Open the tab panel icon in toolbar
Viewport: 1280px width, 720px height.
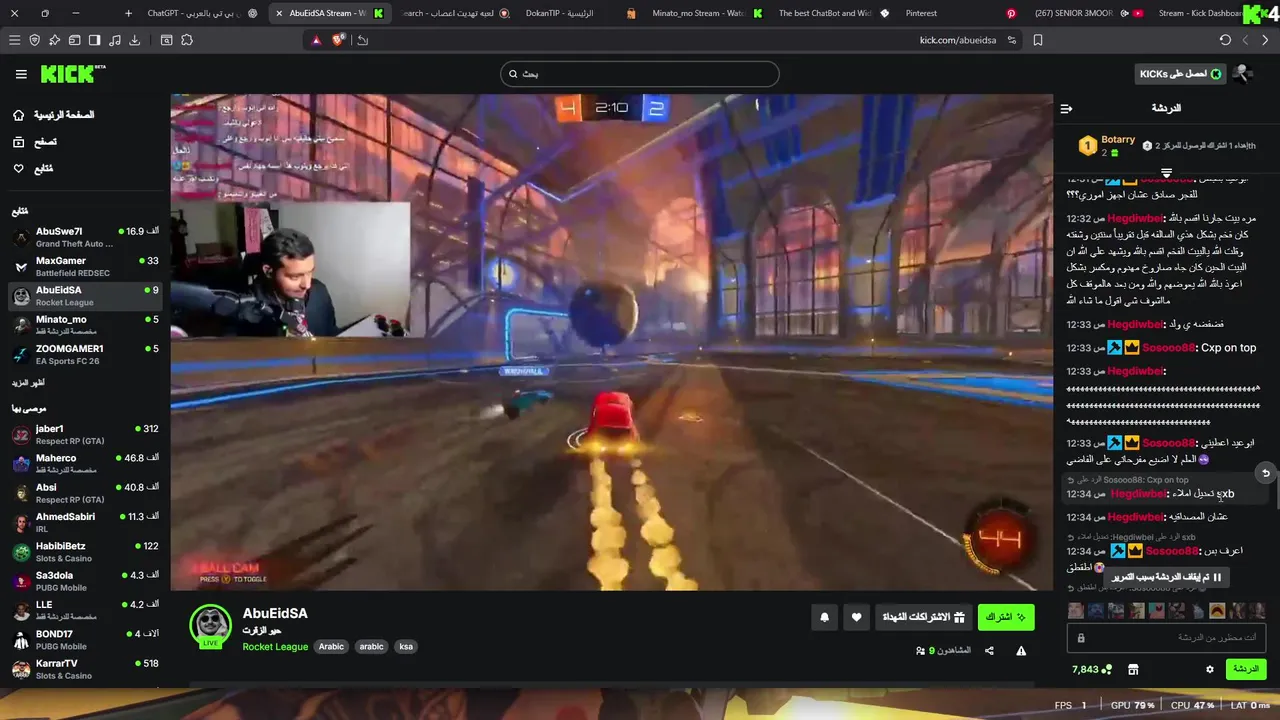[74, 40]
